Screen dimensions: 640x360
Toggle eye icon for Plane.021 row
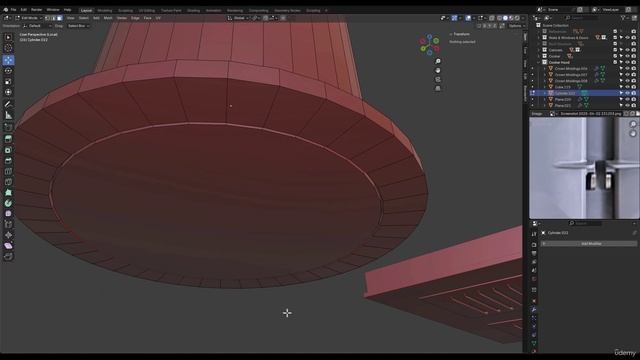click(x=627, y=105)
